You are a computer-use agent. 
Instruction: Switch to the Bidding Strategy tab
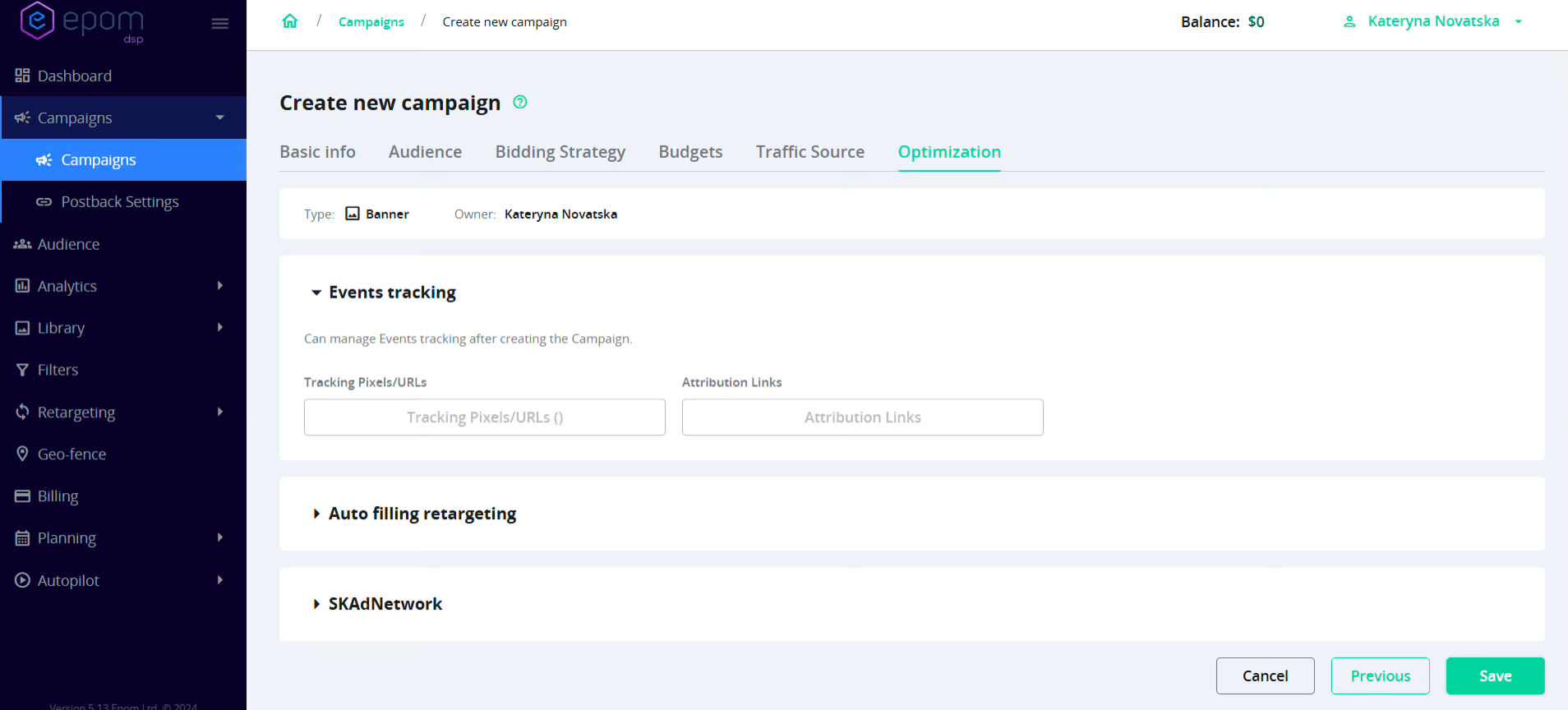[560, 152]
